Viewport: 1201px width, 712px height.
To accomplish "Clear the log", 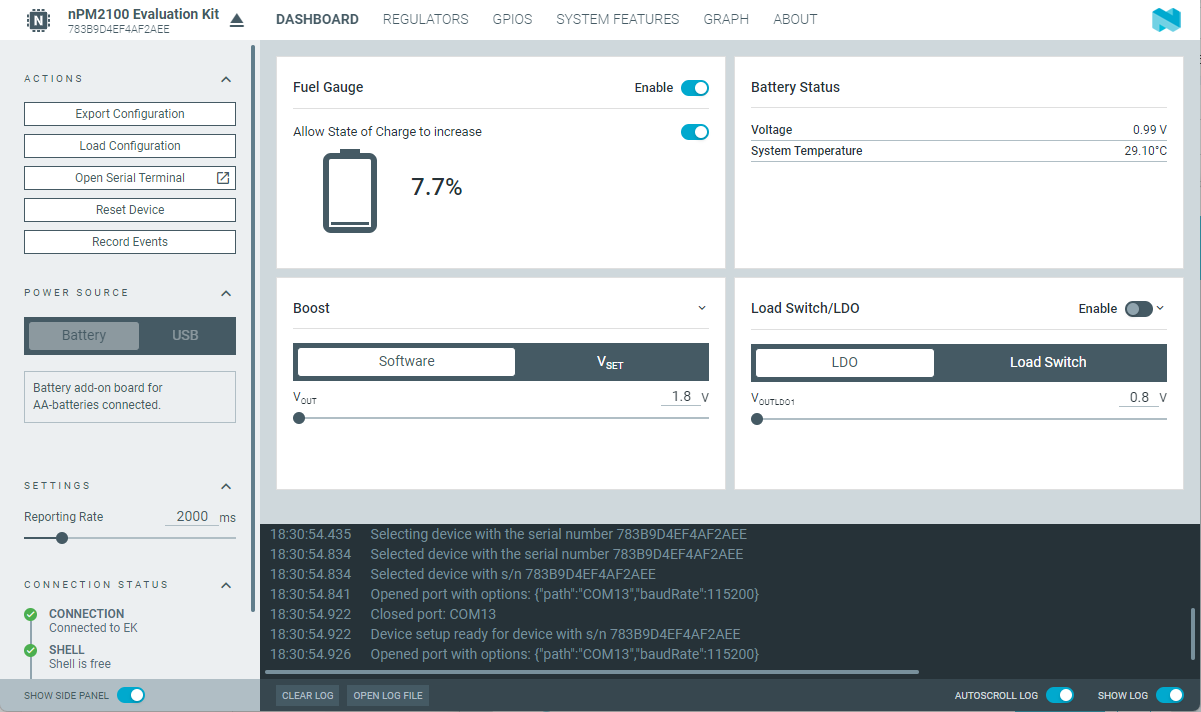I will pyautogui.click(x=308, y=696).
